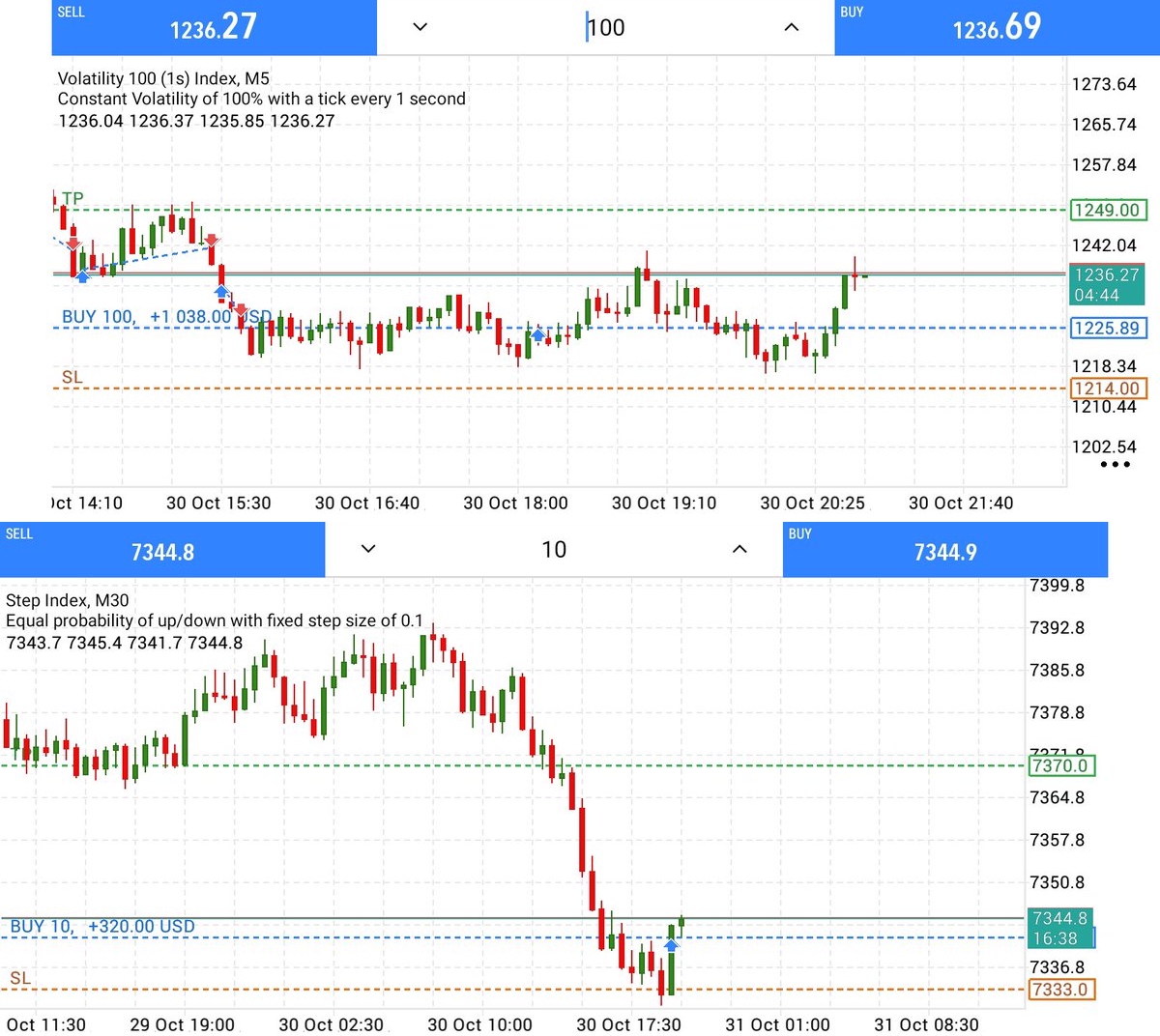The image size is (1160, 1036).
Task: Click the 30 Oct 21:40 time label
Action: click(x=961, y=504)
